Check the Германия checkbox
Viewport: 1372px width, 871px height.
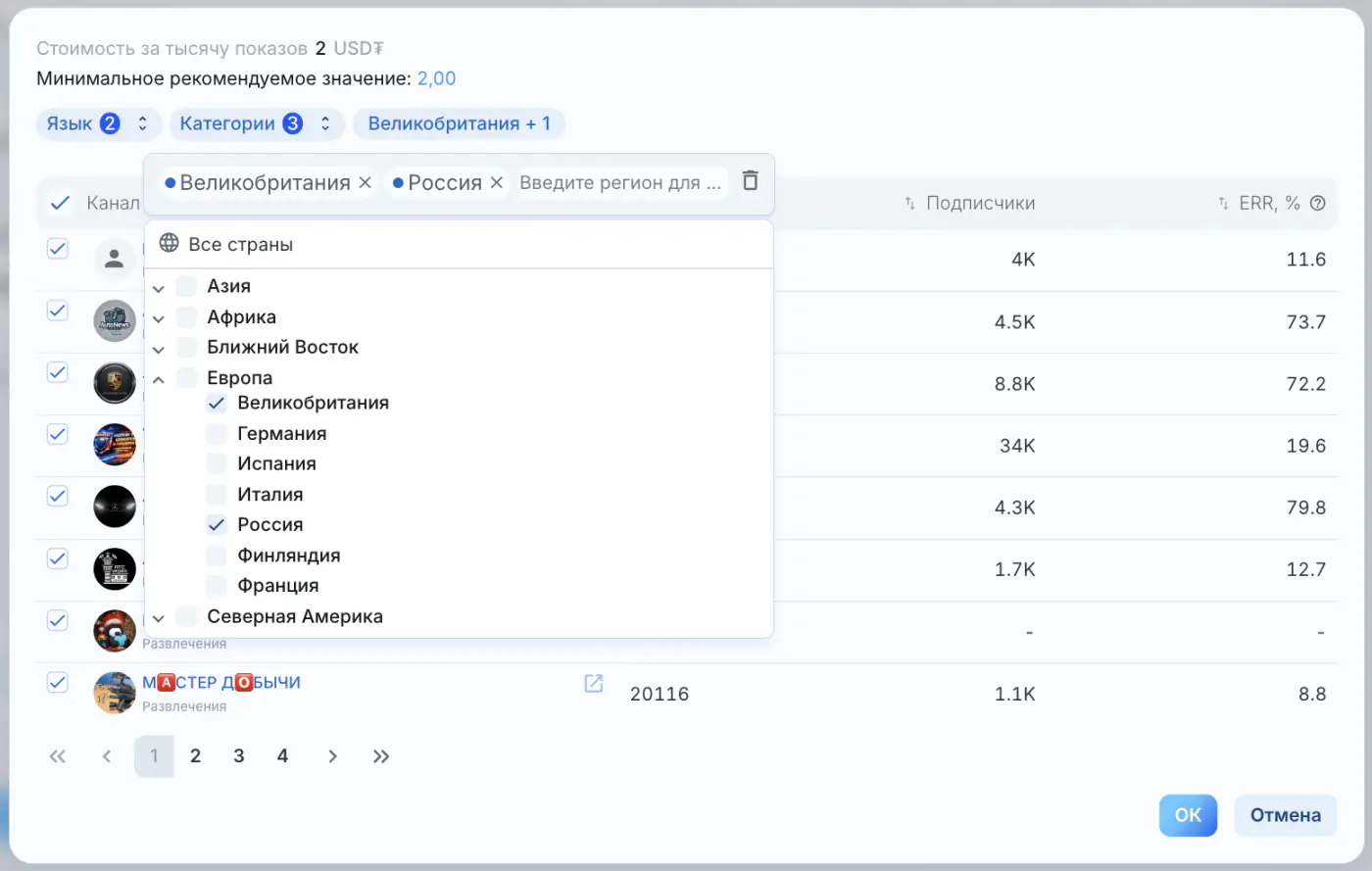217,434
